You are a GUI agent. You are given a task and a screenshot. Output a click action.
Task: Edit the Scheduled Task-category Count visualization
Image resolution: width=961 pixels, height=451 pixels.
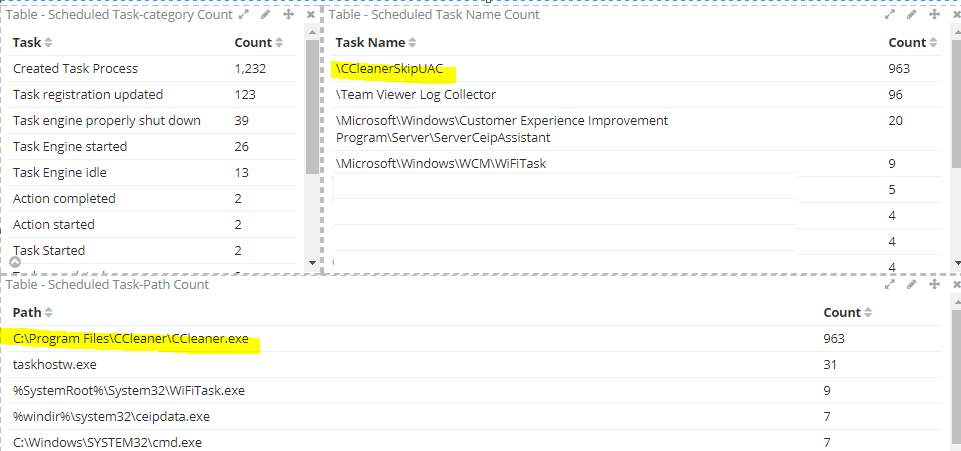[x=265, y=14]
